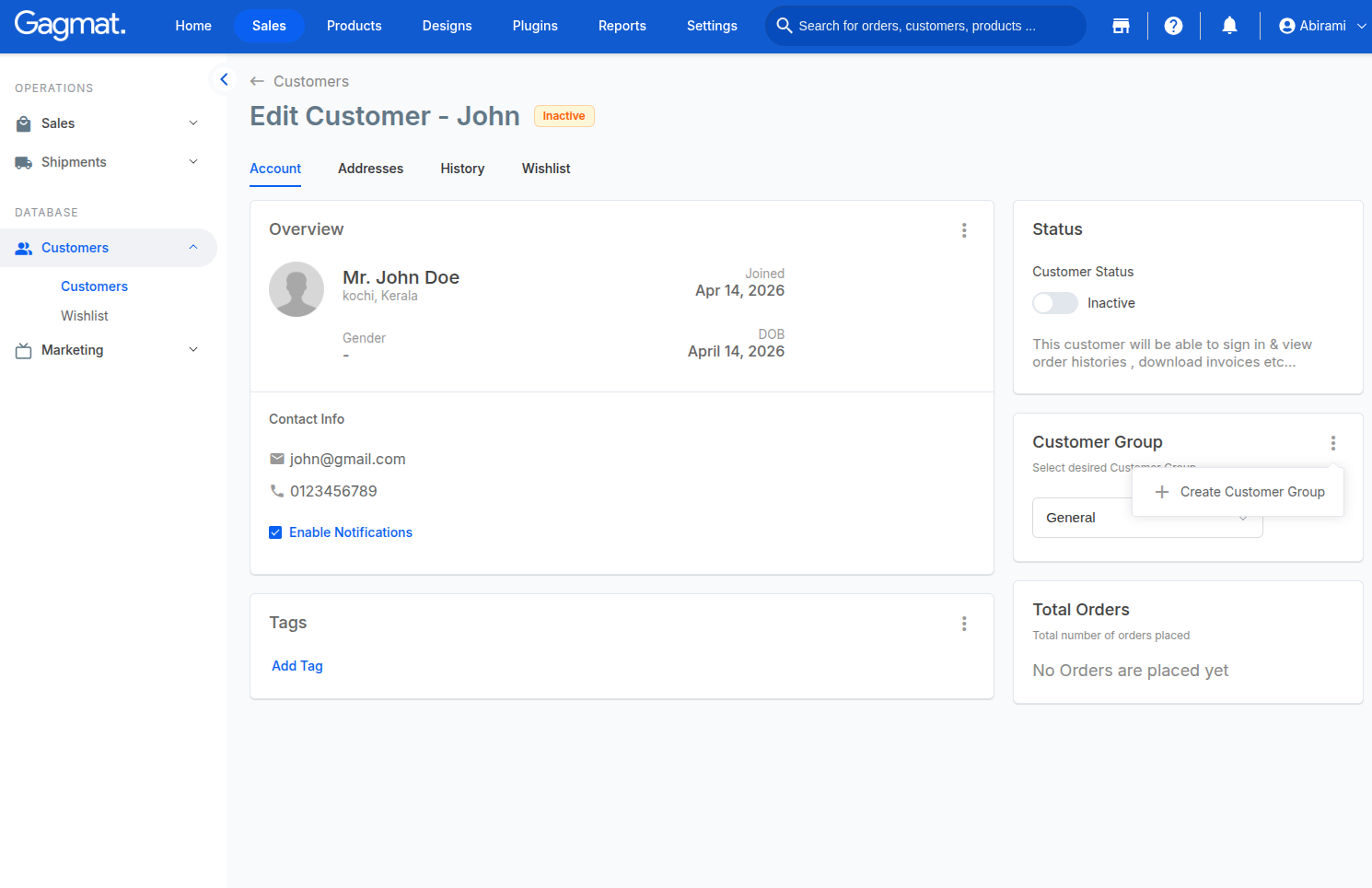Open the notifications bell
The width and height of the screenshot is (1372, 888).
1229,26
